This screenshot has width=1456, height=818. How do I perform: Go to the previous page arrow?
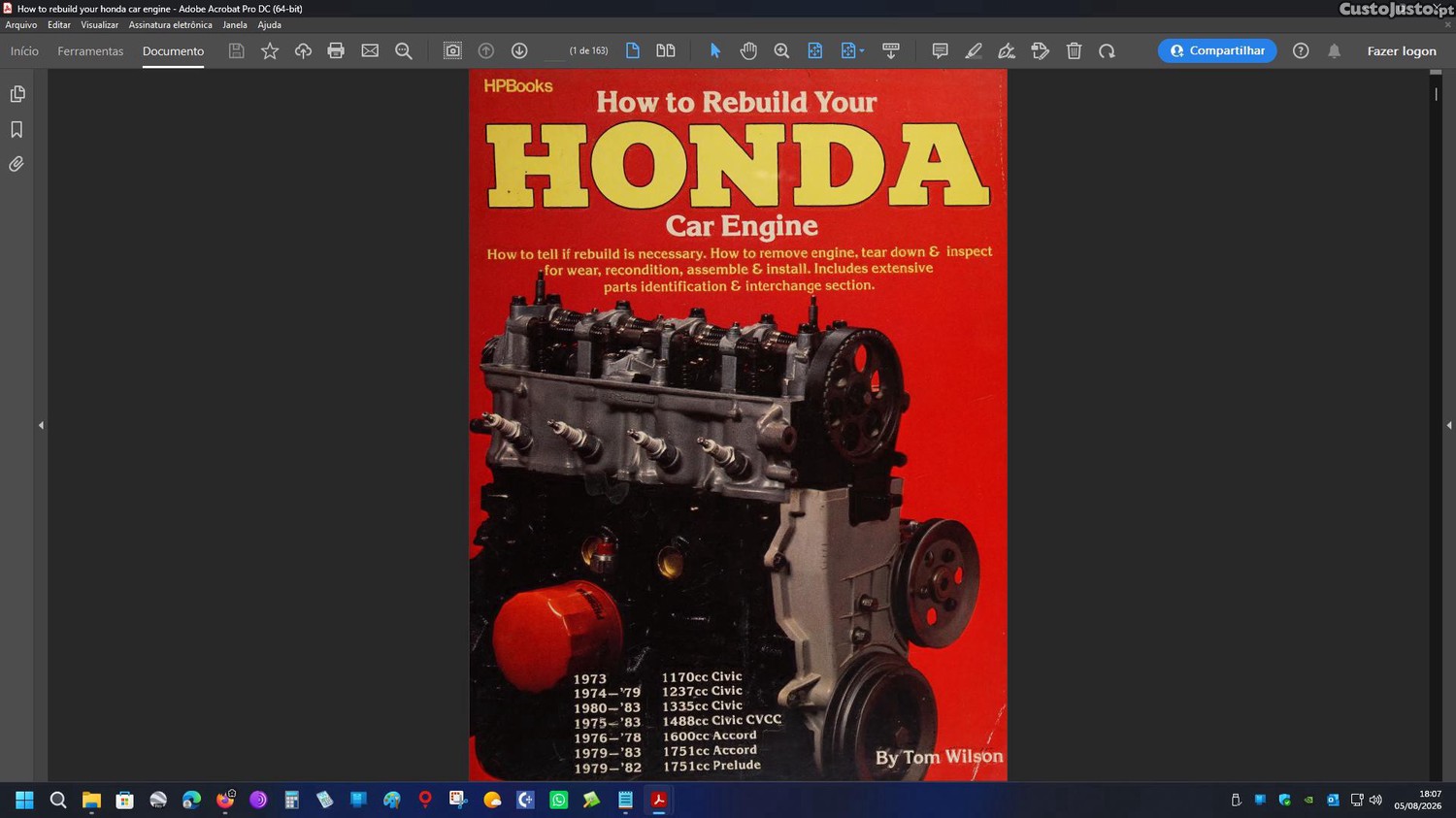(486, 51)
